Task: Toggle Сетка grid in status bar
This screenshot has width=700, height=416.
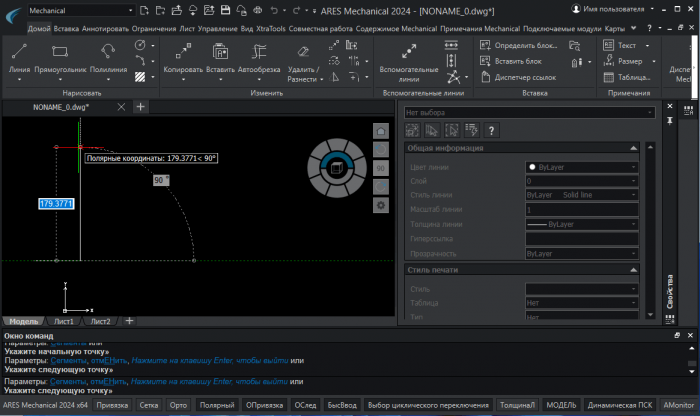Action: pyautogui.click(x=148, y=405)
